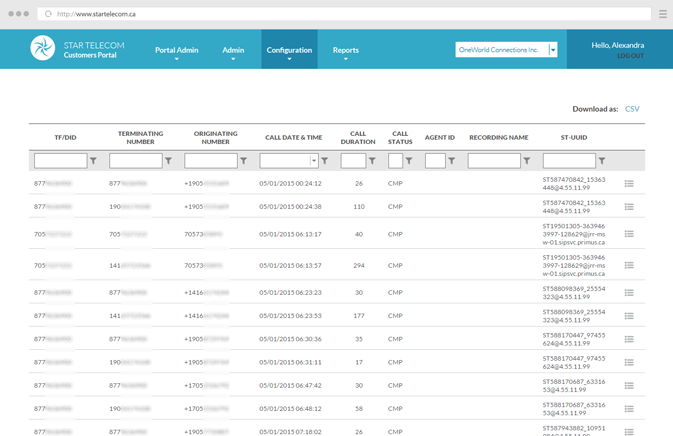
Task: Click the Hello, Alexandra greeting
Action: (x=618, y=45)
